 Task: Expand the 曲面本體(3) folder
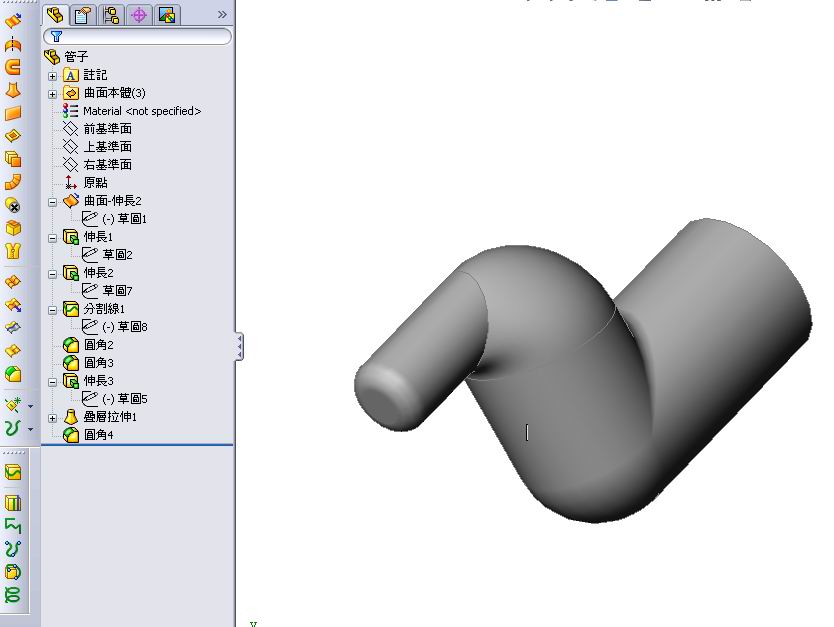pyautogui.click(x=52, y=94)
